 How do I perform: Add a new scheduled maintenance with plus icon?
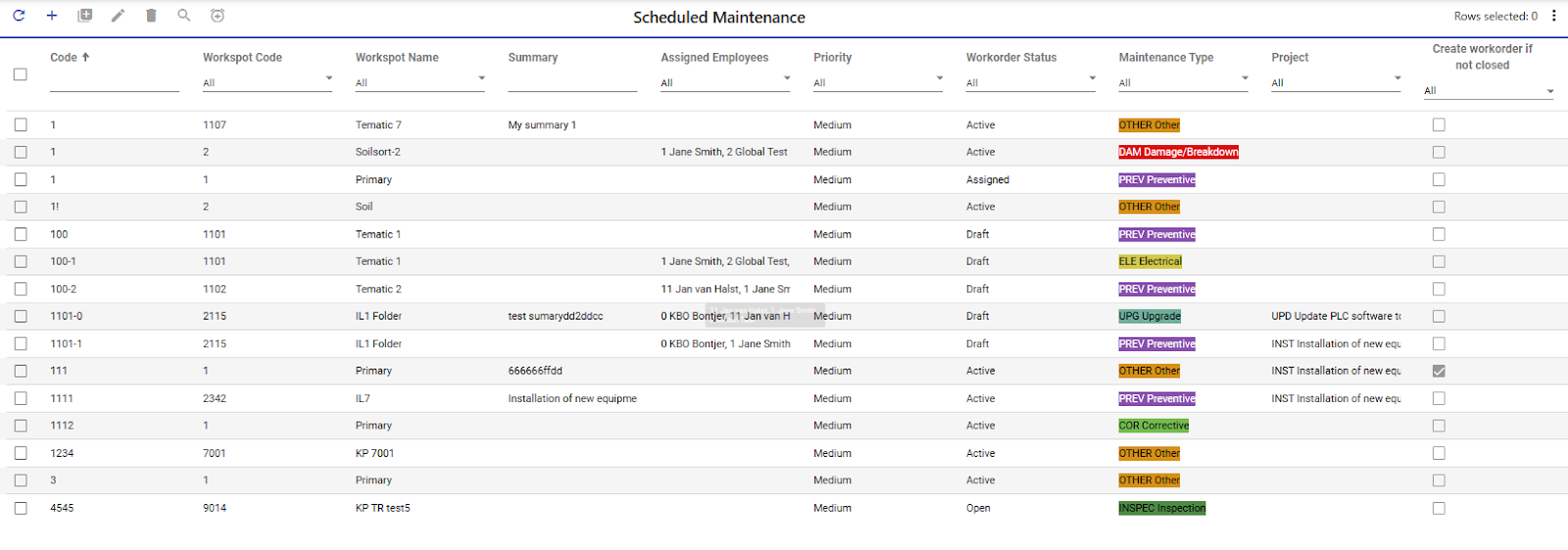(x=52, y=16)
